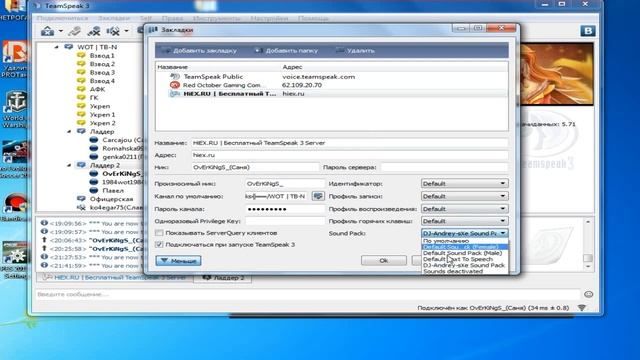Select user 1984wot1984 in channel tree

122,182
